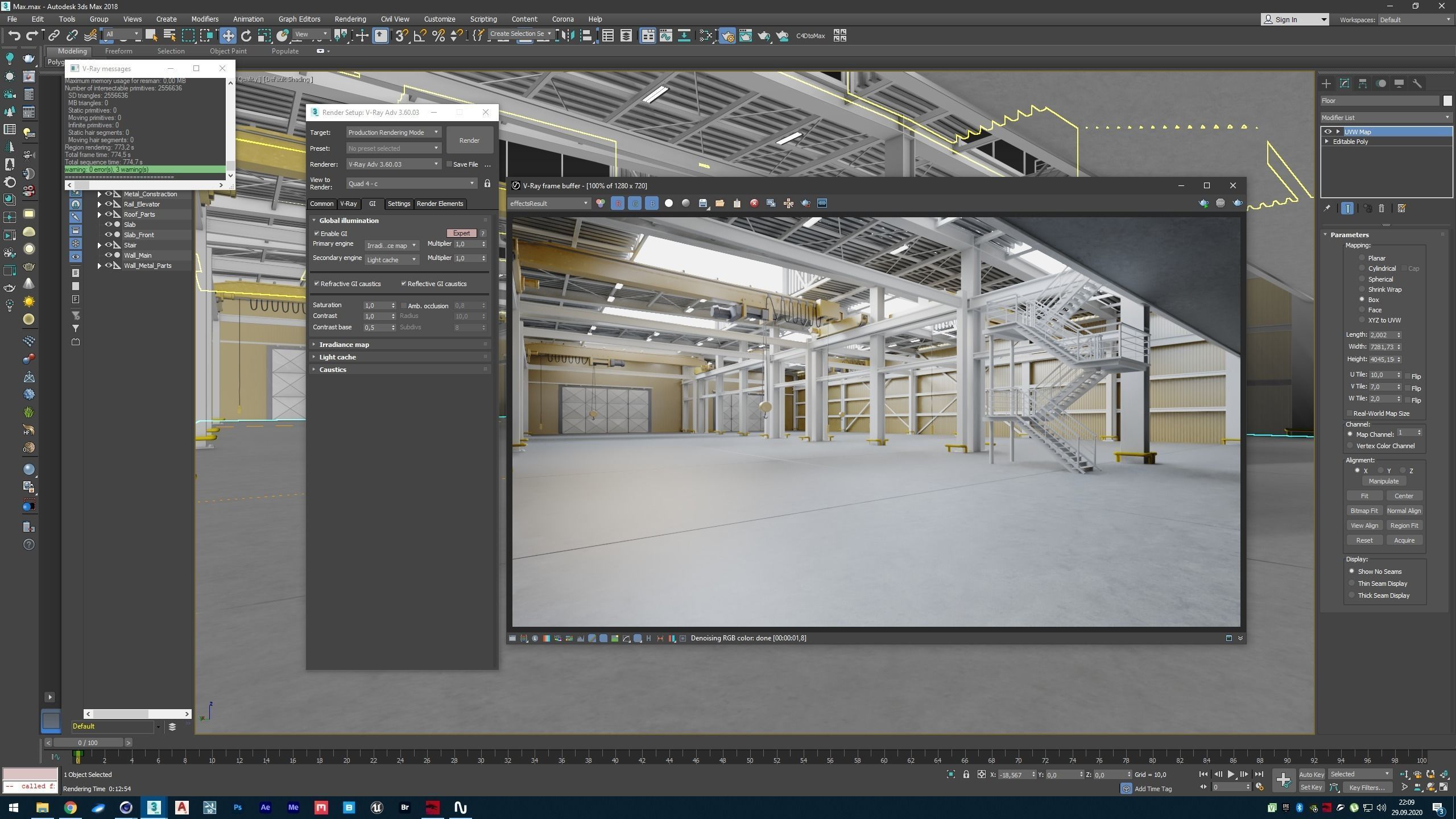Expand the Light cache rollout
This screenshot has width=1456, height=819.
coord(400,357)
